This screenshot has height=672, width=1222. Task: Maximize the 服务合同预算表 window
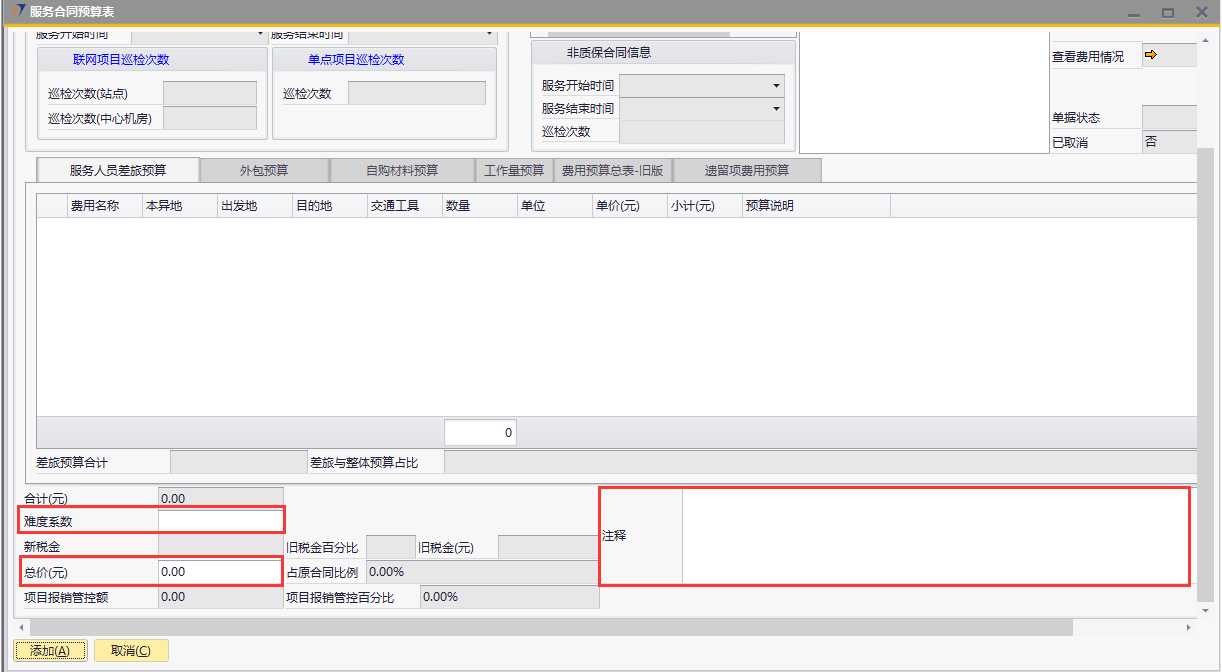1167,13
